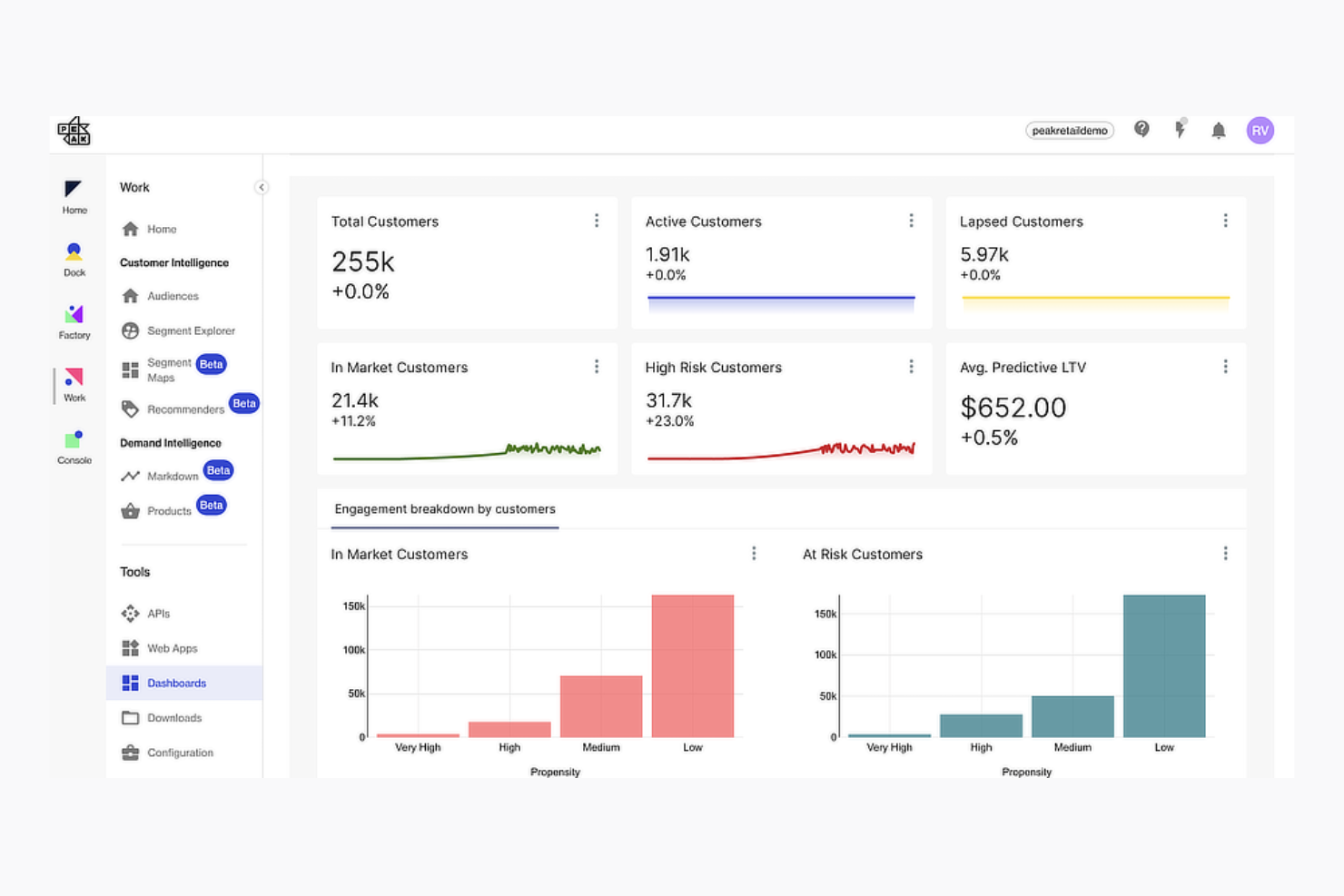The image size is (1344, 896).
Task: Open the RV user avatar menu
Action: [x=1260, y=131]
